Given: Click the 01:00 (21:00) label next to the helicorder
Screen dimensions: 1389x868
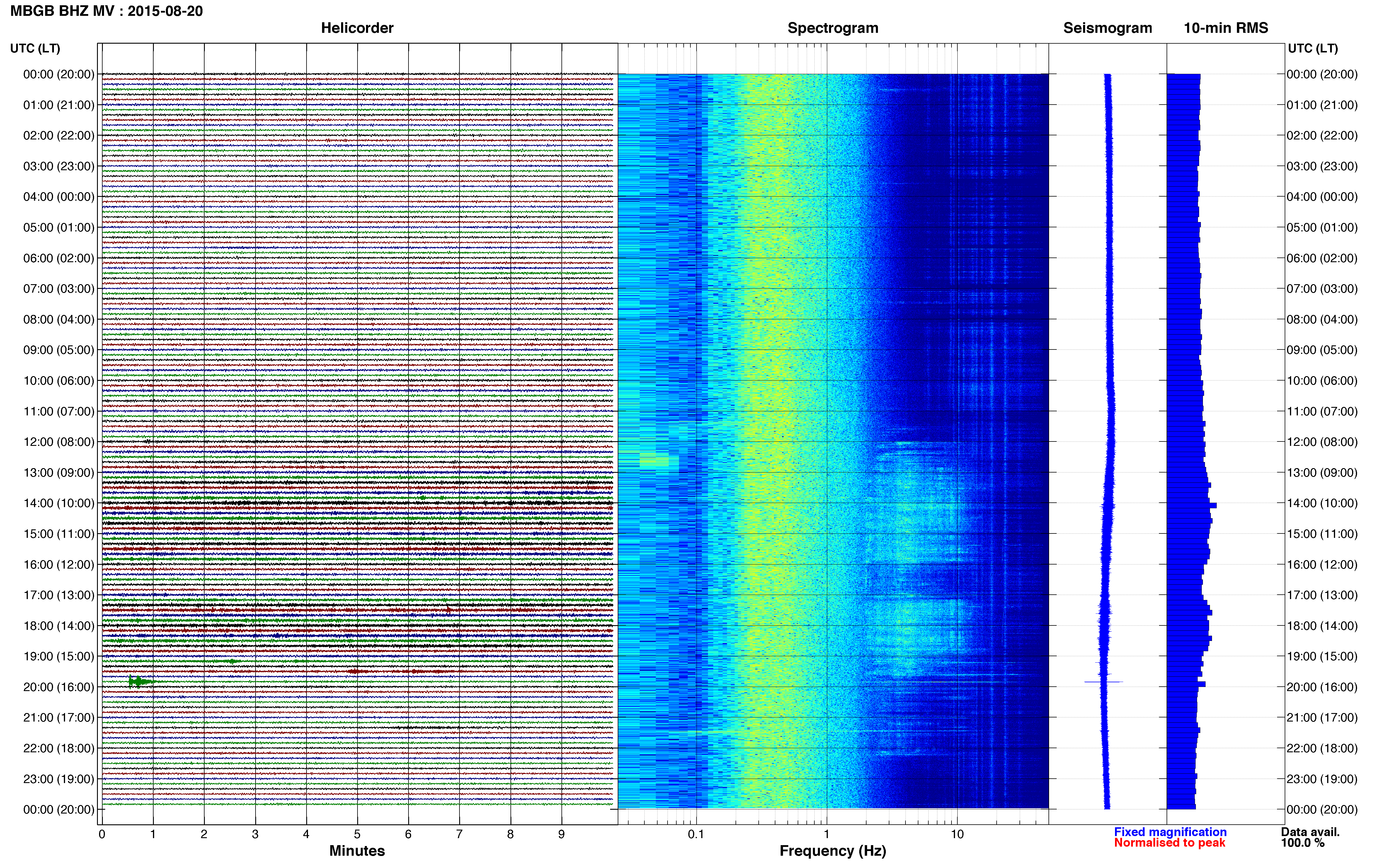Looking at the screenshot, I should point(59,105).
